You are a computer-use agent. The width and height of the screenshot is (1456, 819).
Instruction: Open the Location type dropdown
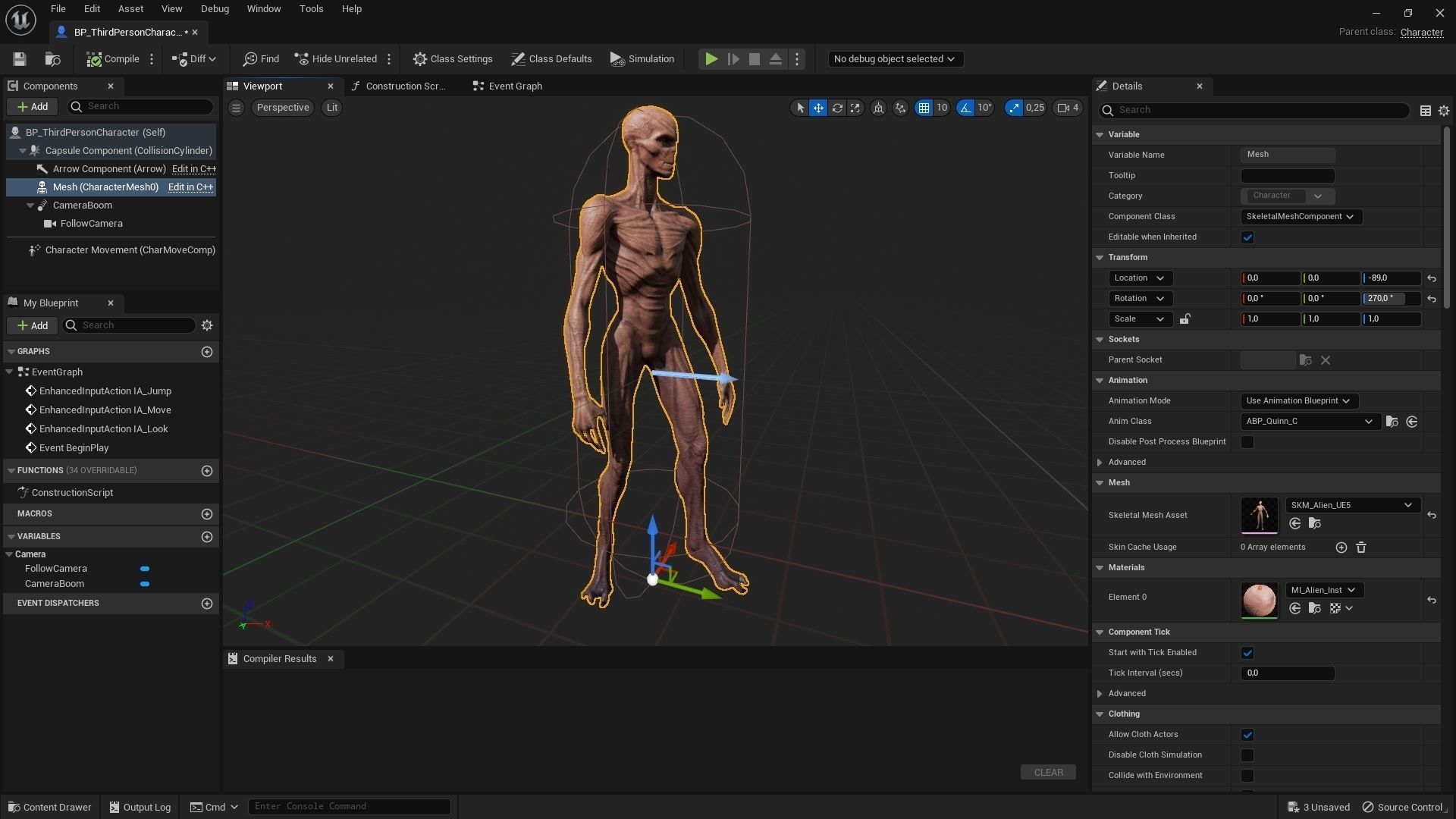tap(1140, 278)
